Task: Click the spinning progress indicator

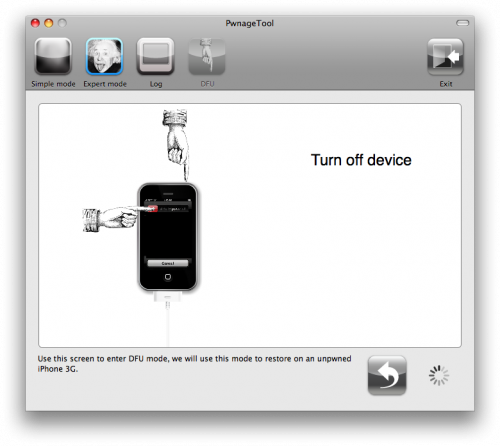Action: [439, 375]
